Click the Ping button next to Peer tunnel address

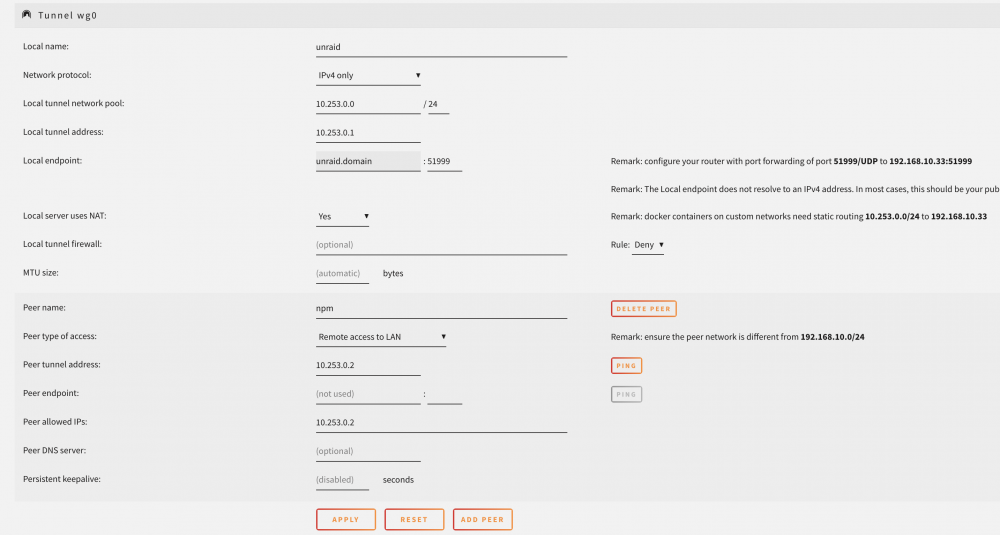coord(626,365)
